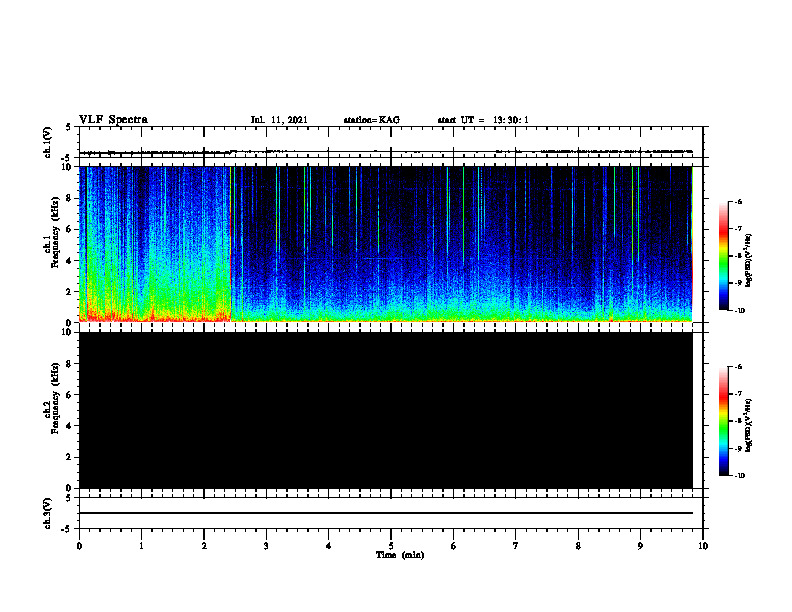Image resolution: width=792 pixels, height=612 pixels.
Task: Click the x-axis tick label "6" minutes
Action: (454, 546)
